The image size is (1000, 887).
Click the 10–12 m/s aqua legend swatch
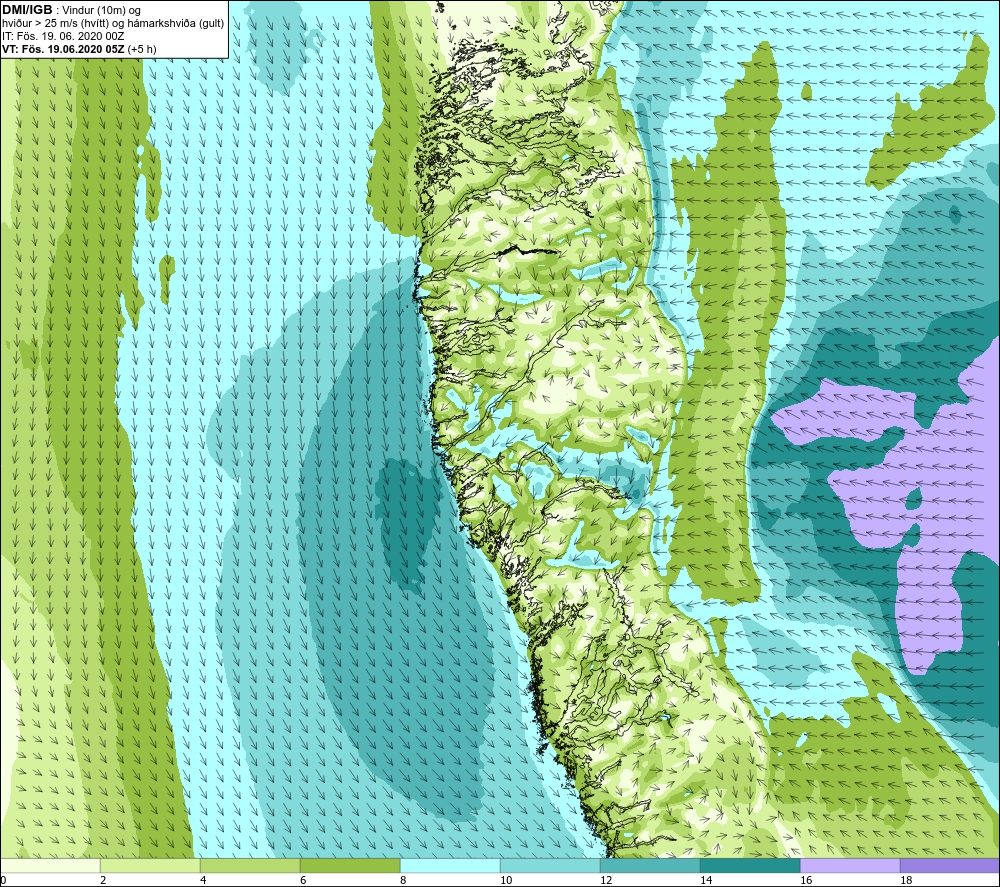(550, 865)
